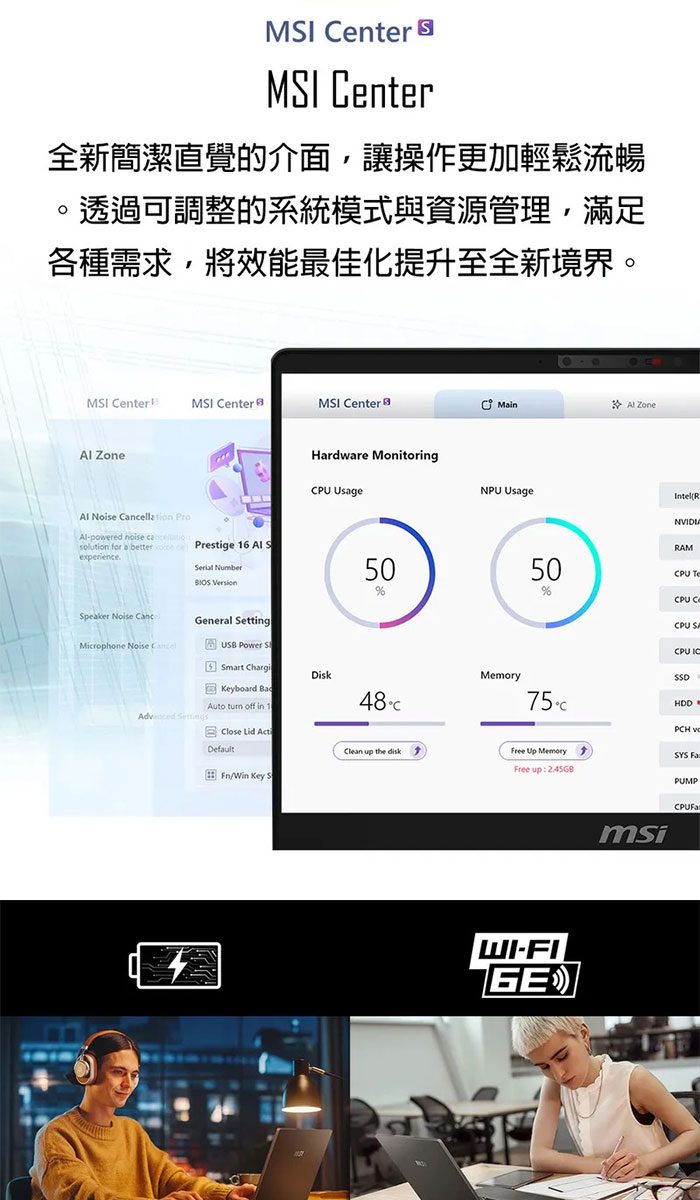Click the Wi-Fi 6E icon

click(524, 965)
